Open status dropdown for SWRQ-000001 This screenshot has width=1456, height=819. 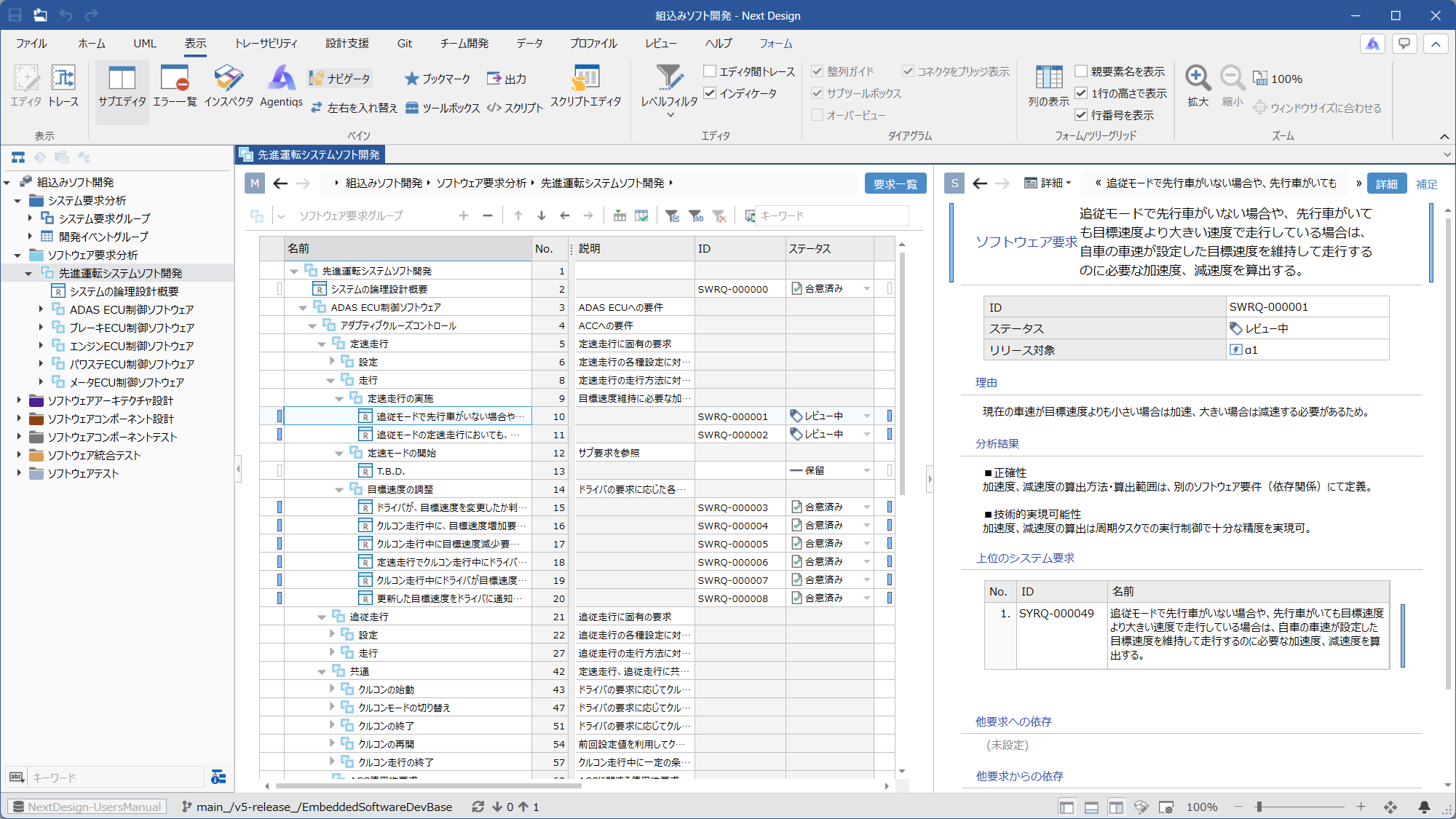(866, 416)
